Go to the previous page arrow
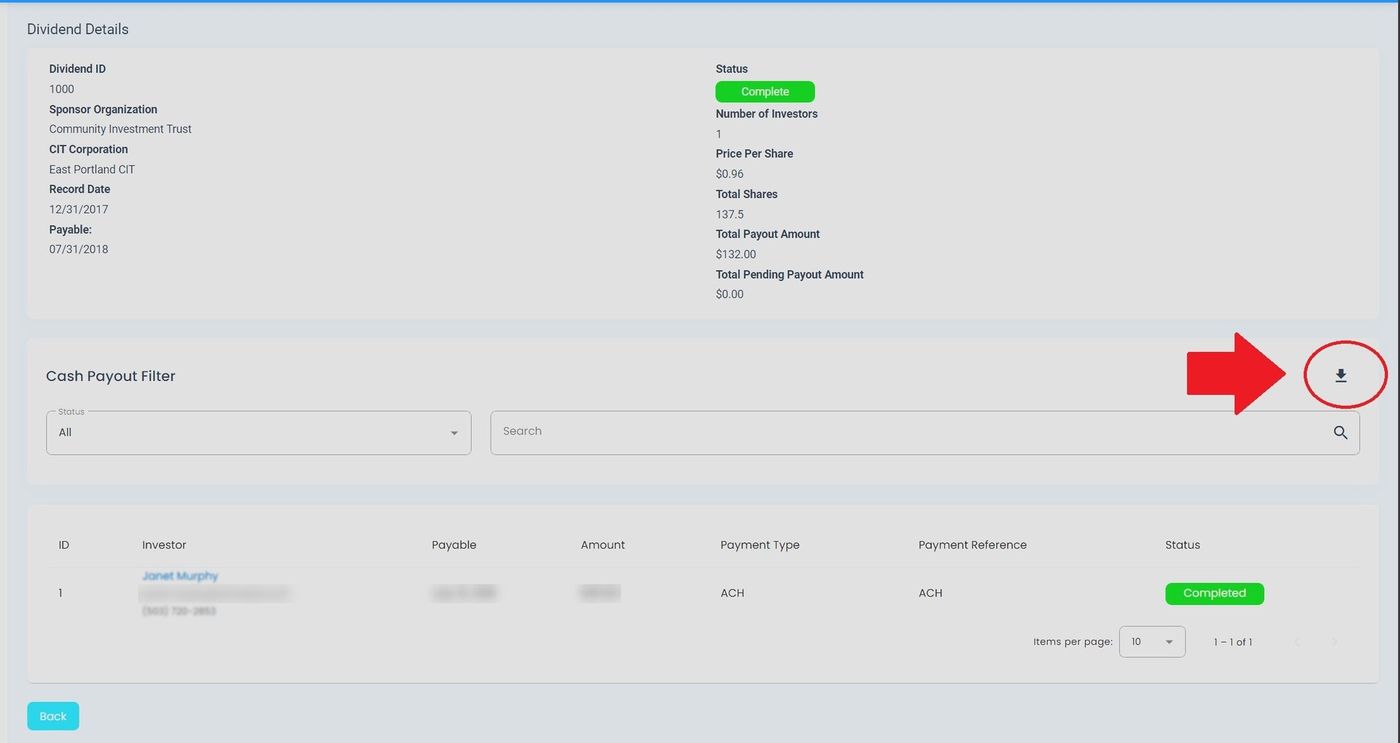1400x743 pixels. point(1297,642)
